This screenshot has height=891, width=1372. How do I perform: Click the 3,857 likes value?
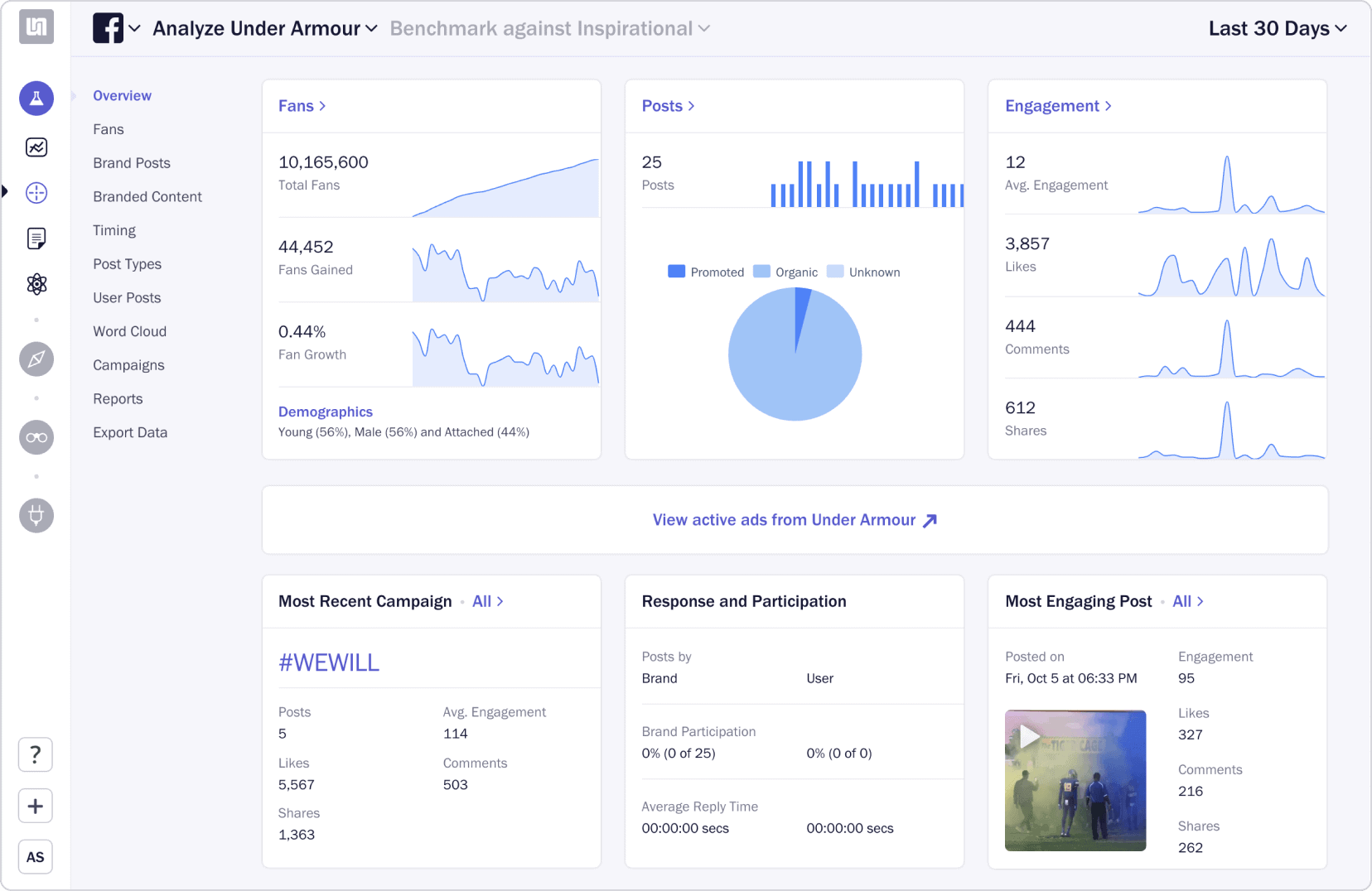coord(1027,243)
